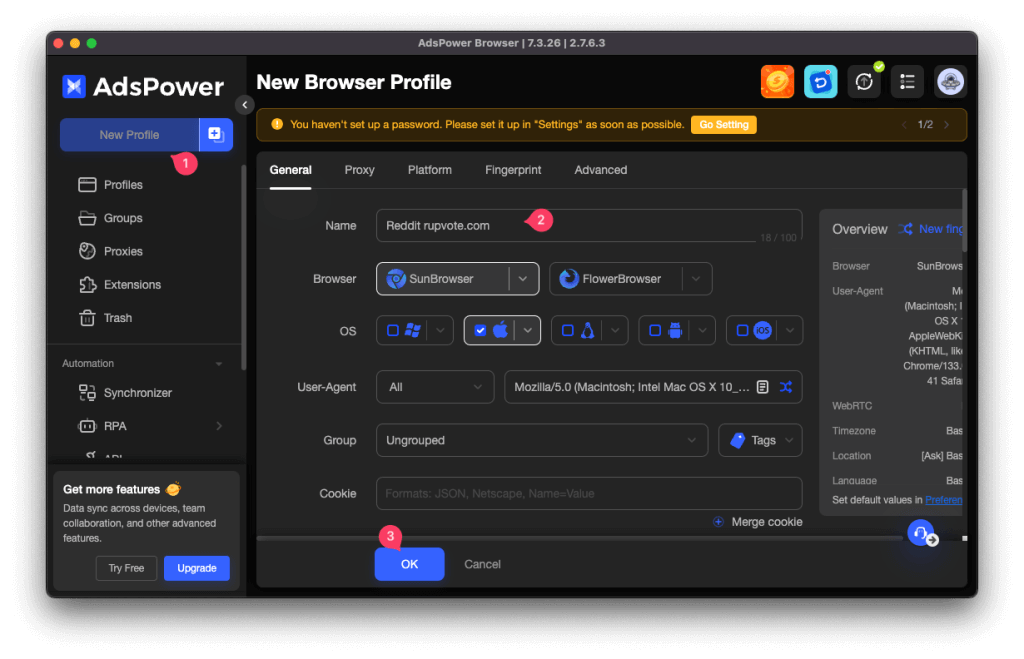Check the Linux OS checkbox
The width and height of the screenshot is (1024, 659).
568,330
